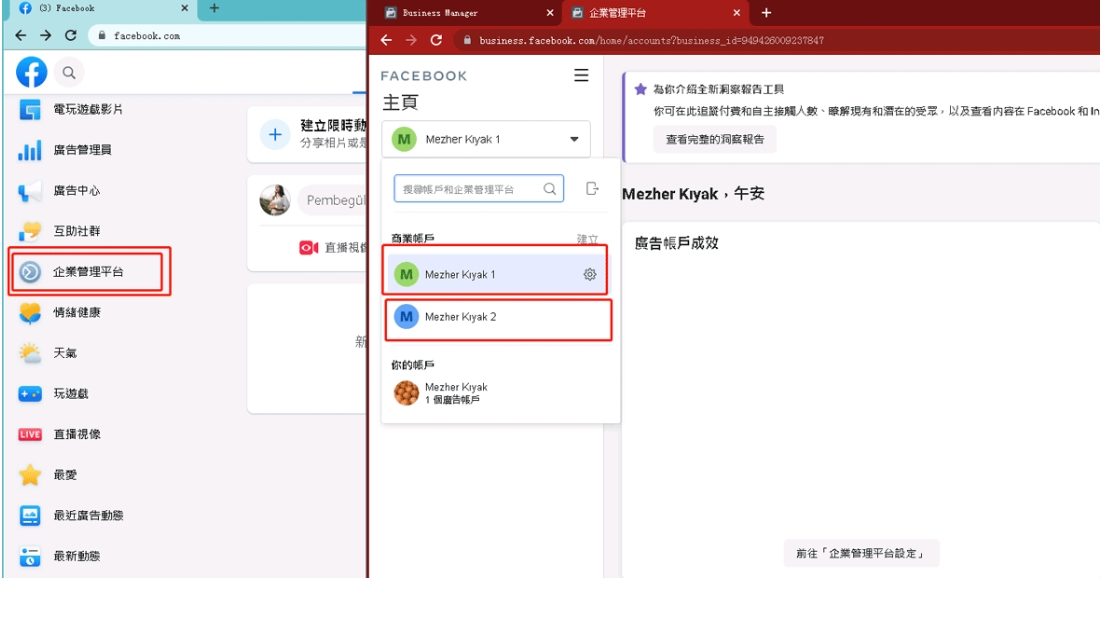Image resolution: width=1117 pixels, height=628 pixels.
Task: Open 情緒健康 heart icon
Action: pos(30,313)
